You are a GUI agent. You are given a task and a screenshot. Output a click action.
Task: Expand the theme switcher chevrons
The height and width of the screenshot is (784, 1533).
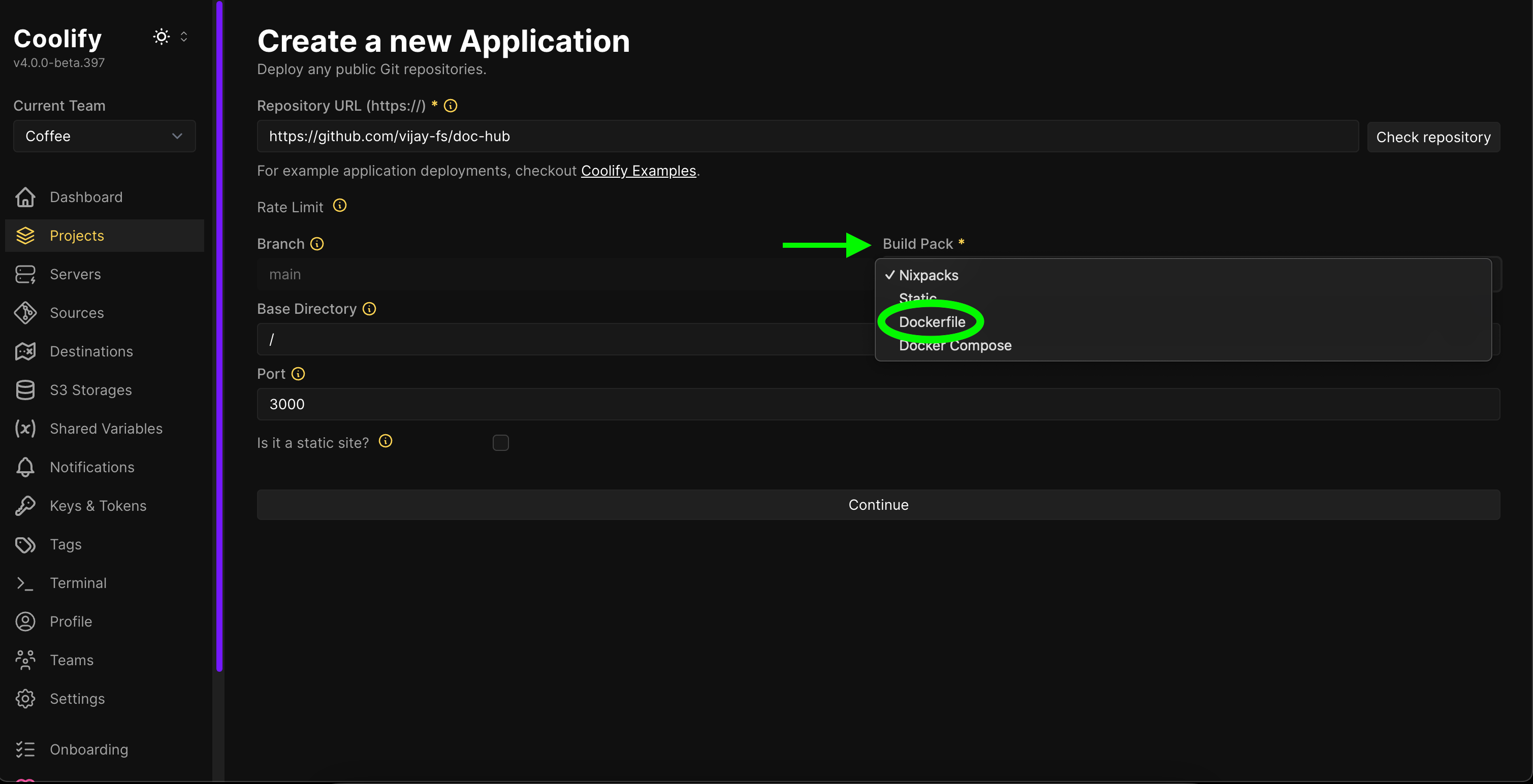[x=184, y=37]
